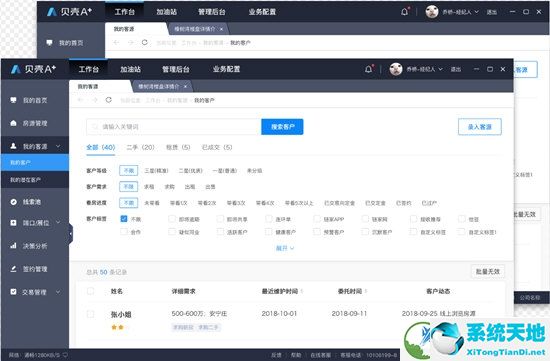Click the 贝壳A+ logo in front window
The height and width of the screenshot is (361, 550).
[x=34, y=69]
